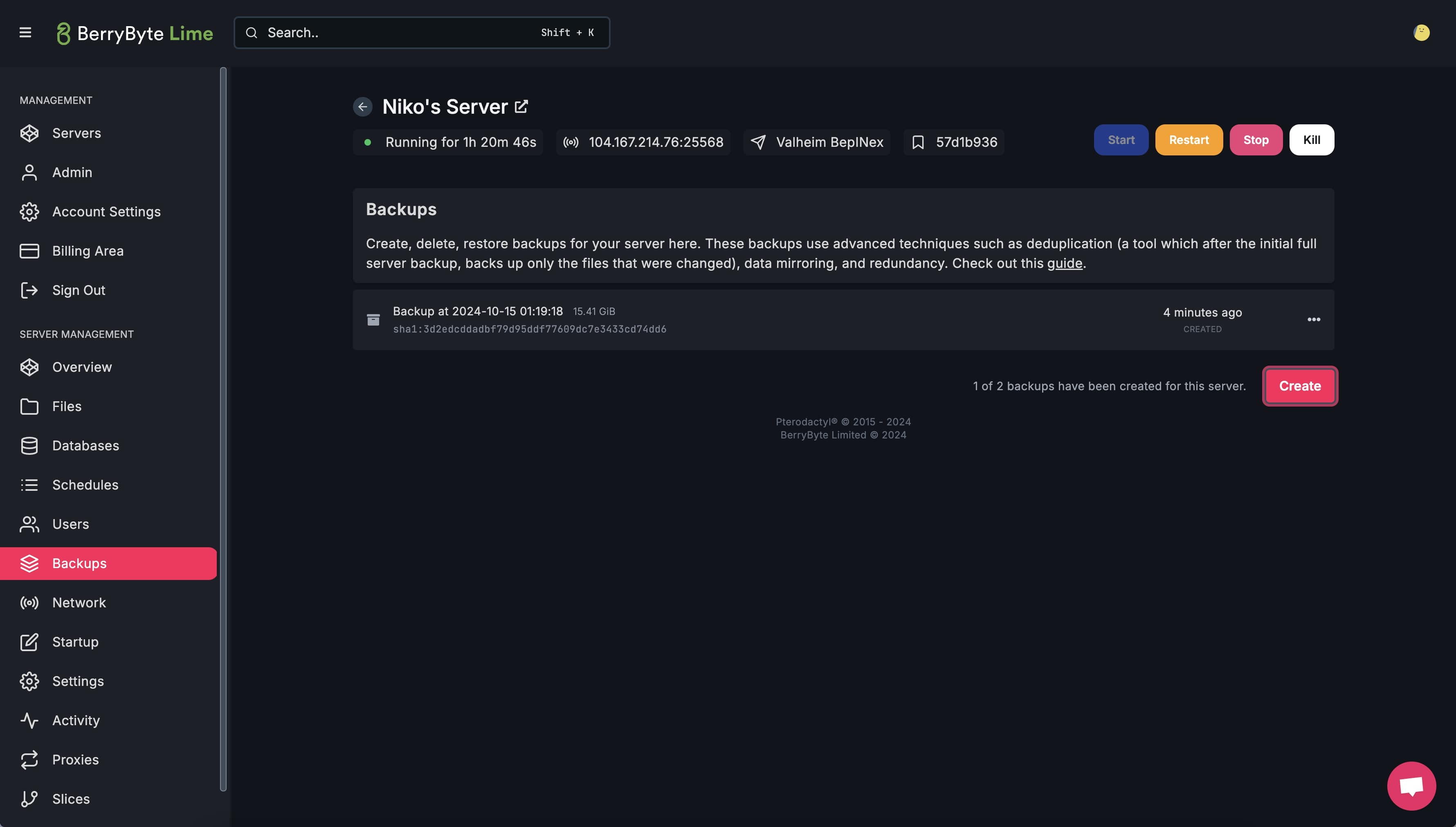Expand the three-dot backup options menu
1456x827 pixels.
(x=1313, y=320)
